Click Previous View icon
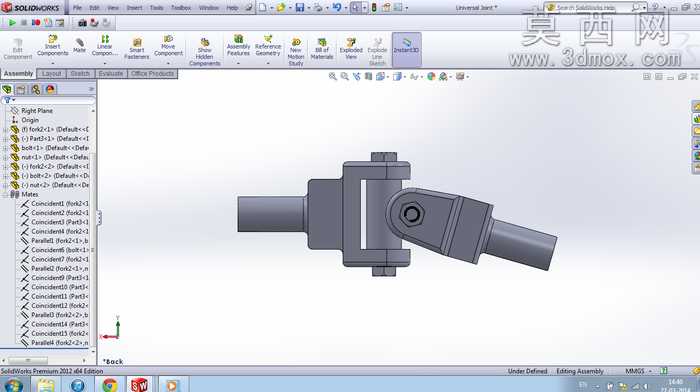This screenshot has width=700, height=392. [x=356, y=77]
